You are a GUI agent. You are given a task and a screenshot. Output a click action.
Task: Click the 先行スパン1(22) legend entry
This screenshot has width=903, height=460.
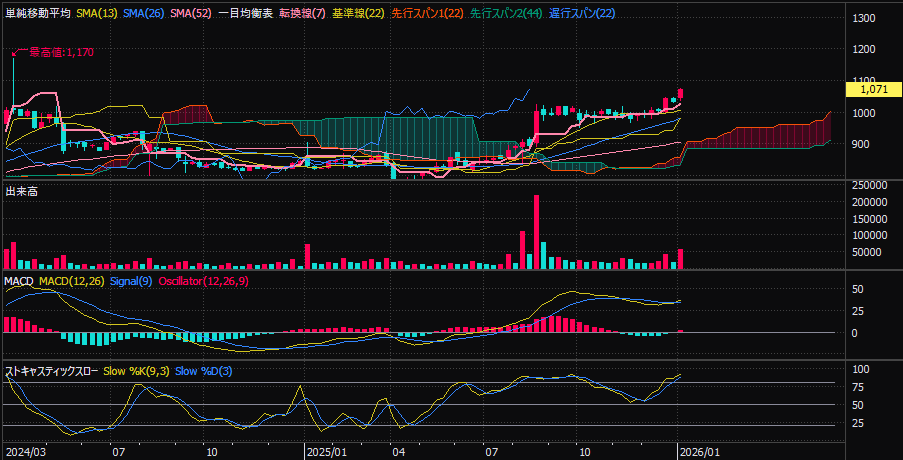point(427,14)
